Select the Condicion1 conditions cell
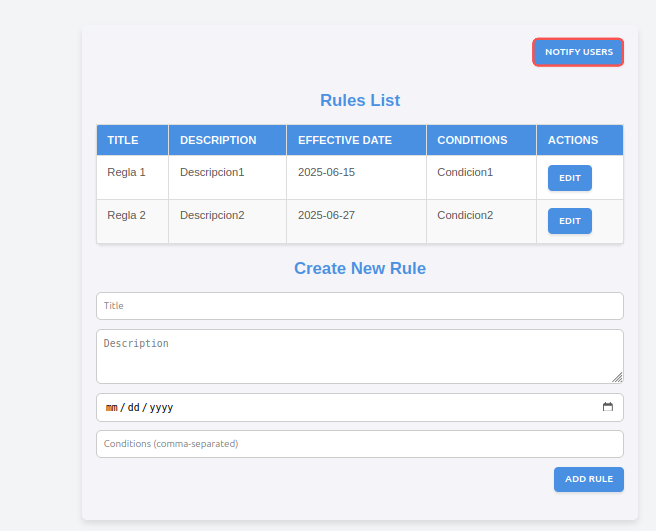Screen dimensions: 656x531 pos(481,177)
